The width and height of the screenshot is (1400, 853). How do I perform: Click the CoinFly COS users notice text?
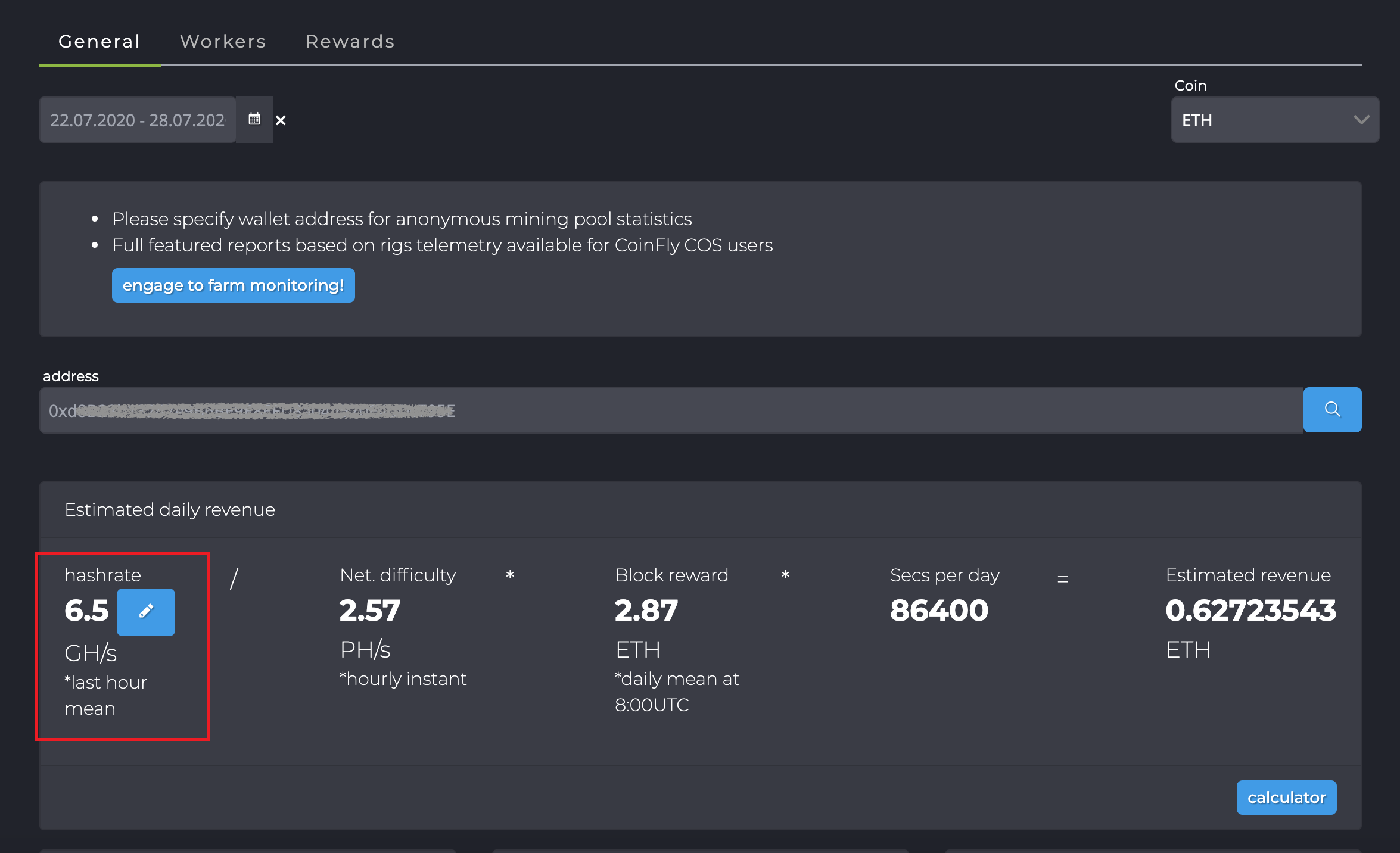point(442,245)
